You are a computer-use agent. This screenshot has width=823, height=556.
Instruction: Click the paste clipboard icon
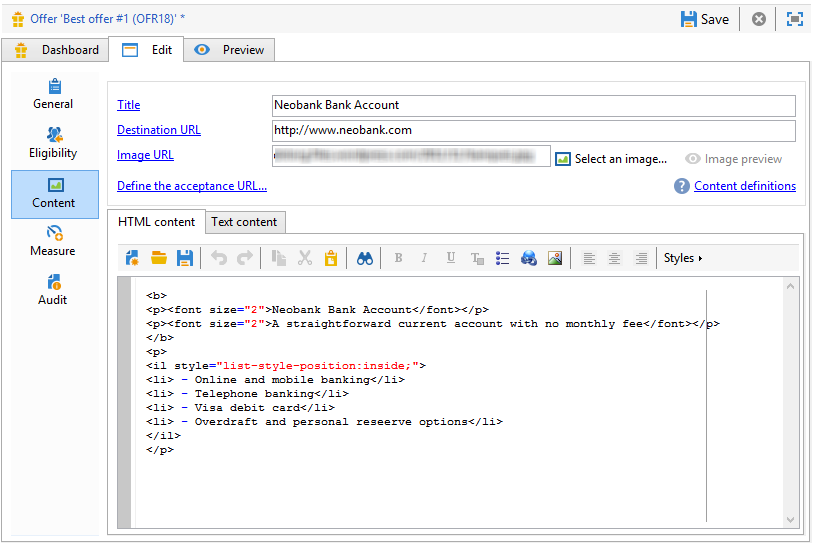(331, 258)
